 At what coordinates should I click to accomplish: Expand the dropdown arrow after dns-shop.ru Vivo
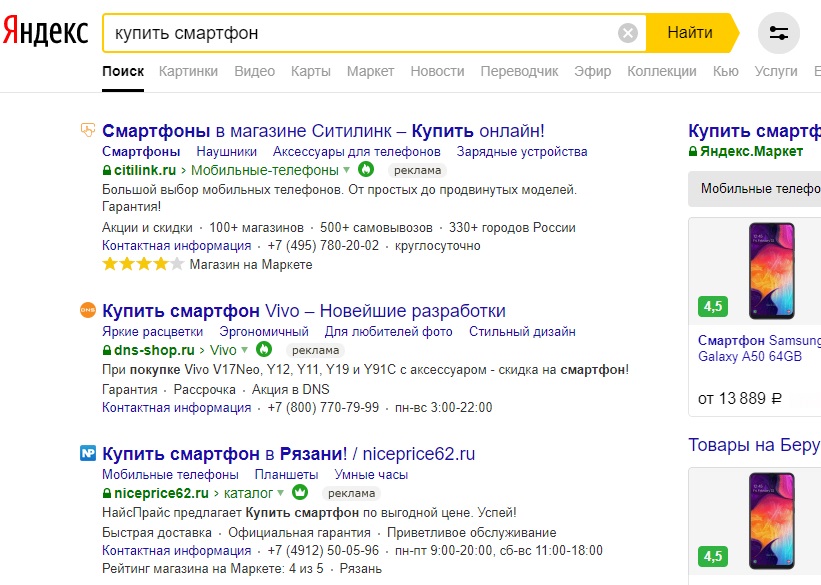[244, 350]
